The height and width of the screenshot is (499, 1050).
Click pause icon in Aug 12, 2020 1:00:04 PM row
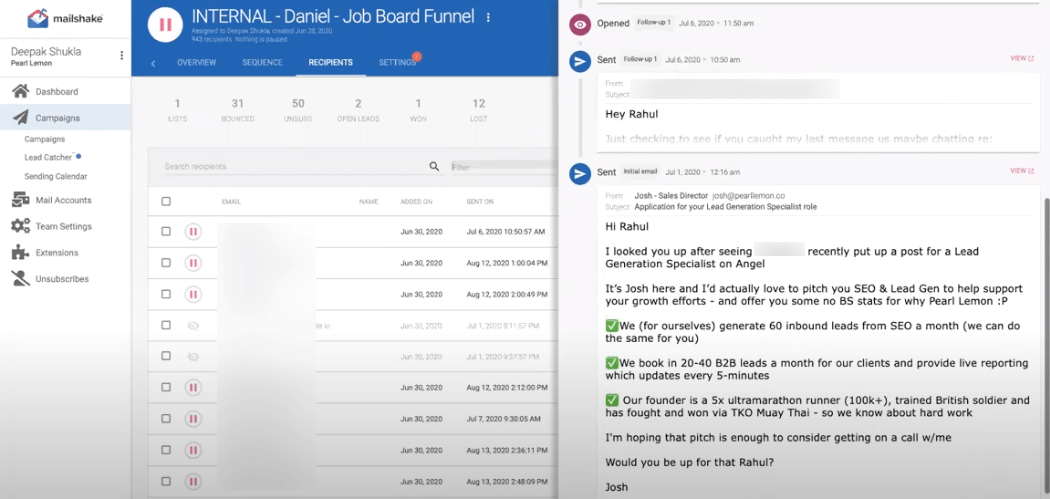(x=193, y=263)
